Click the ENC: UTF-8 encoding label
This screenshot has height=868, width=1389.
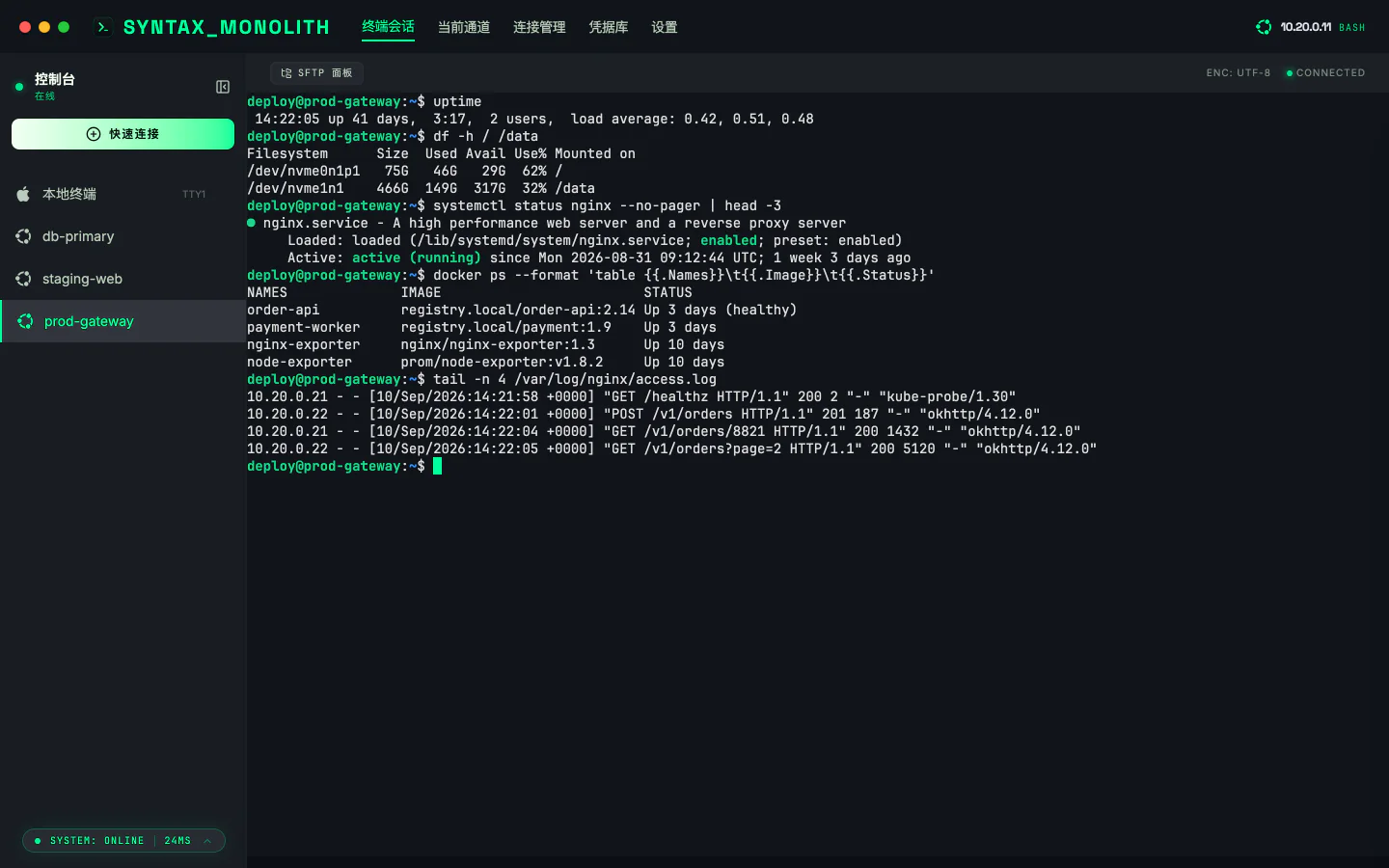point(1239,73)
